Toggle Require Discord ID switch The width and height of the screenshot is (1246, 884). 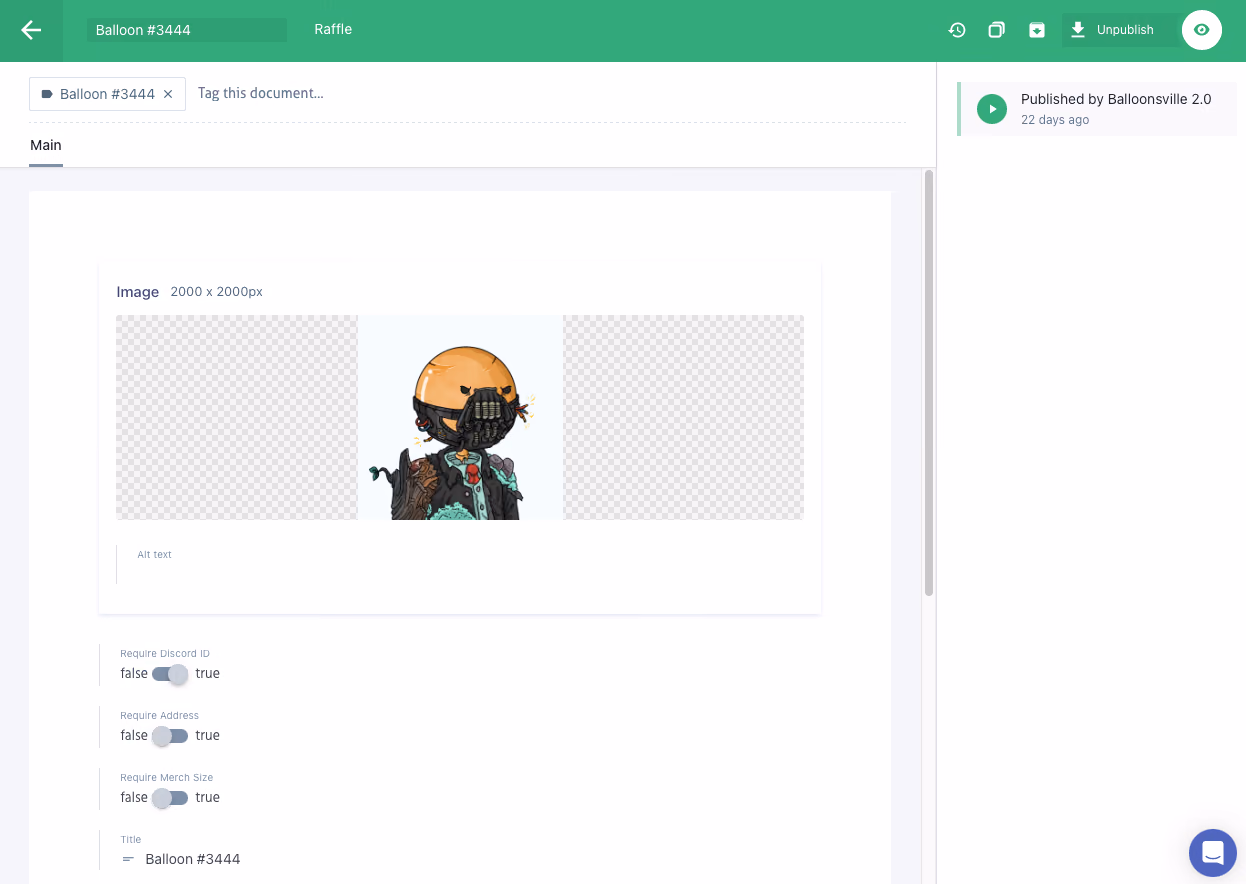(x=170, y=674)
